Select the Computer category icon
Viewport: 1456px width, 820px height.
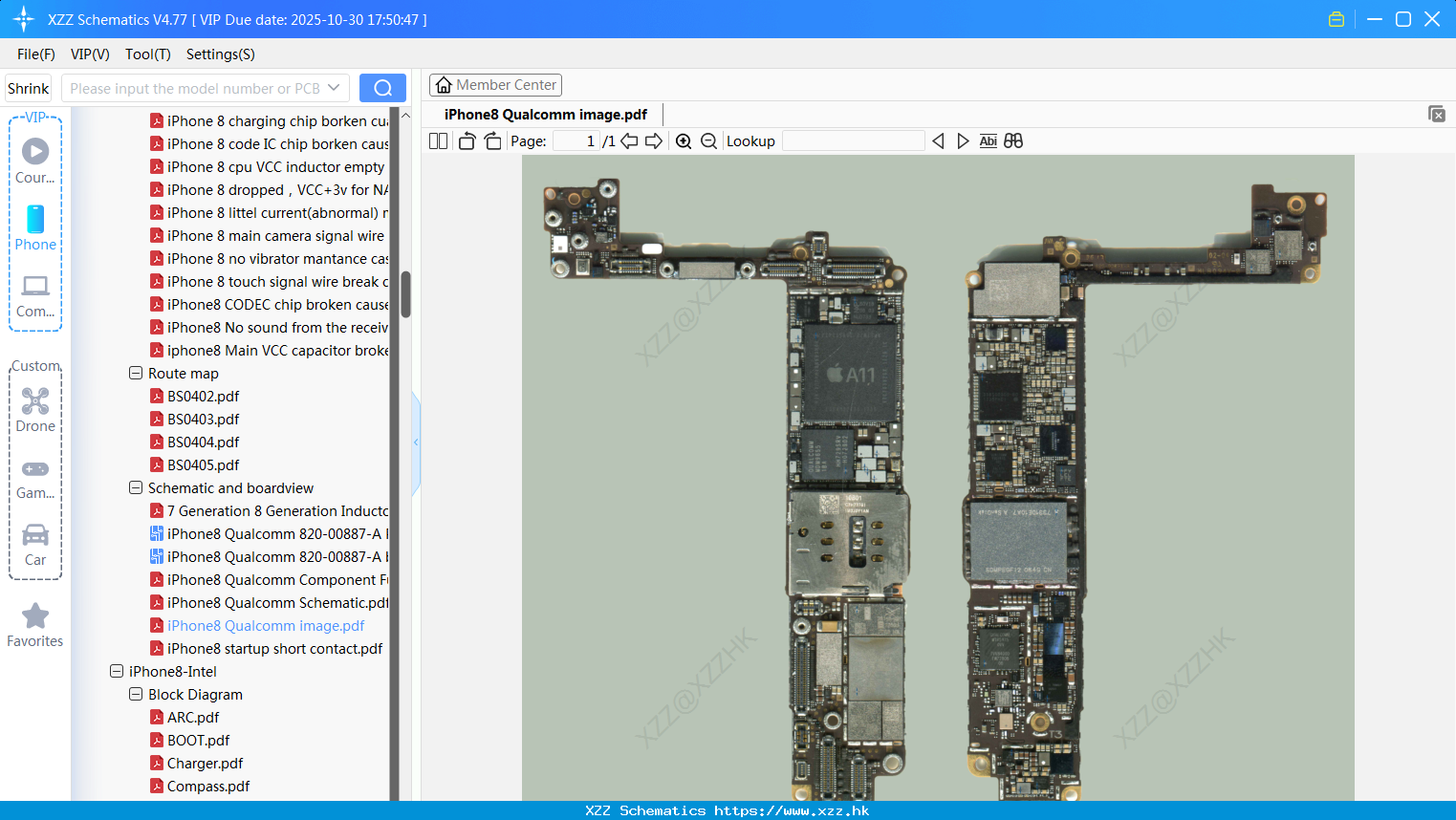tap(35, 295)
